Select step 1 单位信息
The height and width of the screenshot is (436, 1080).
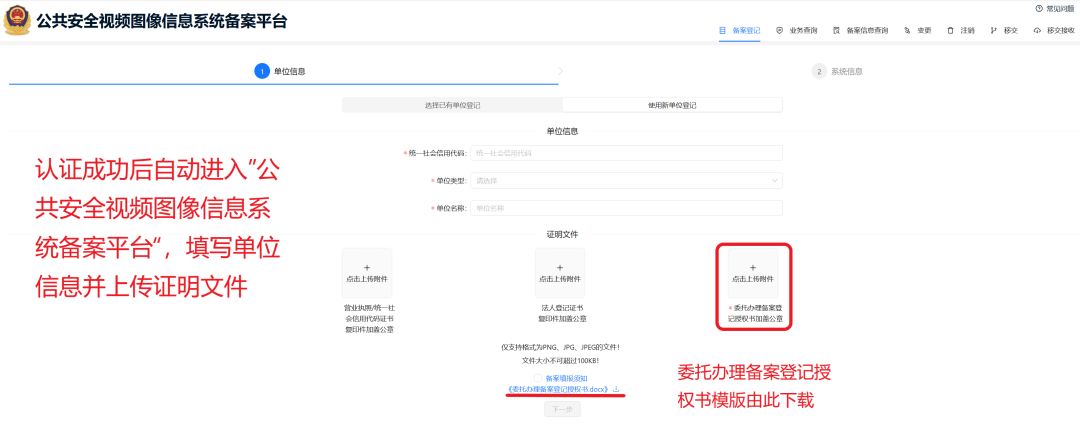[280, 71]
